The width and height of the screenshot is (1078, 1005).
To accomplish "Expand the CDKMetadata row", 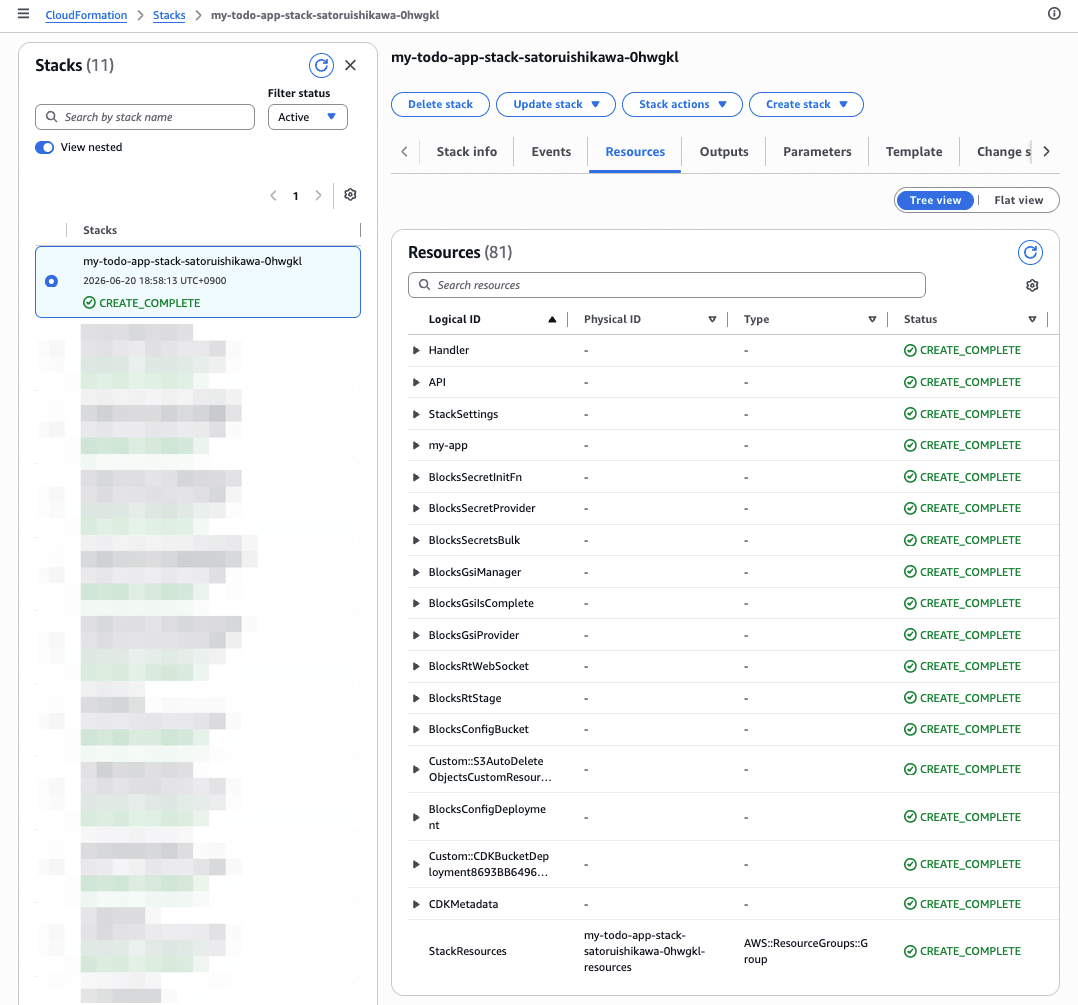I will click(x=416, y=904).
